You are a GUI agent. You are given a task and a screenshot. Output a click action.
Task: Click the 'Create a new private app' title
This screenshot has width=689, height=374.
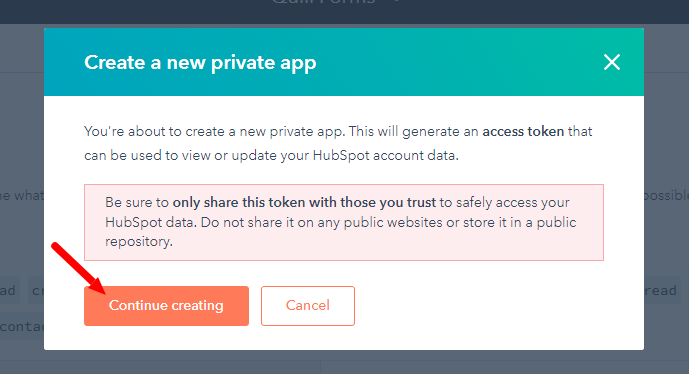pyautogui.click(x=200, y=62)
